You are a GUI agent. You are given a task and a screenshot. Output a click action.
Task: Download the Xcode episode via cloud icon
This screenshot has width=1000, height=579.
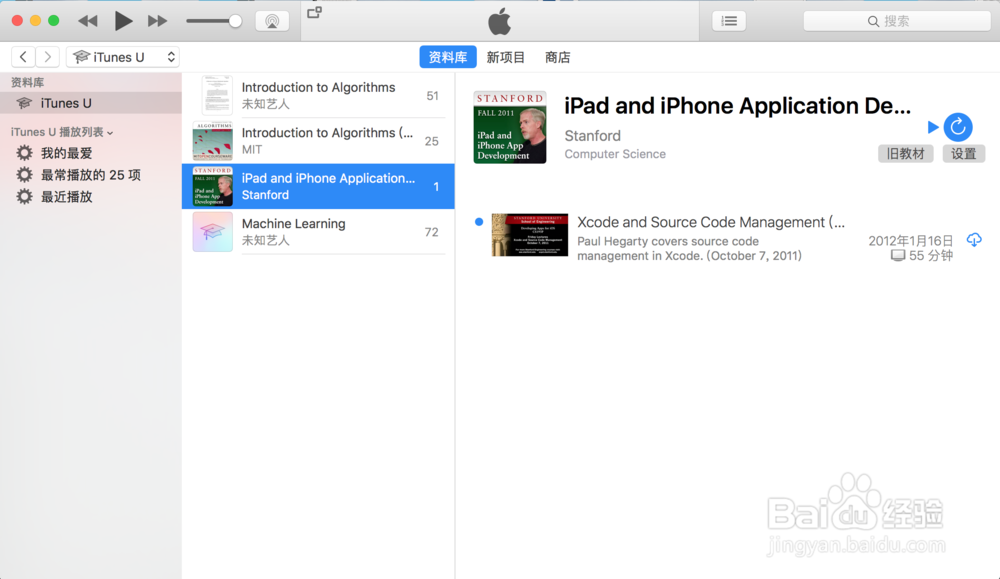974,240
